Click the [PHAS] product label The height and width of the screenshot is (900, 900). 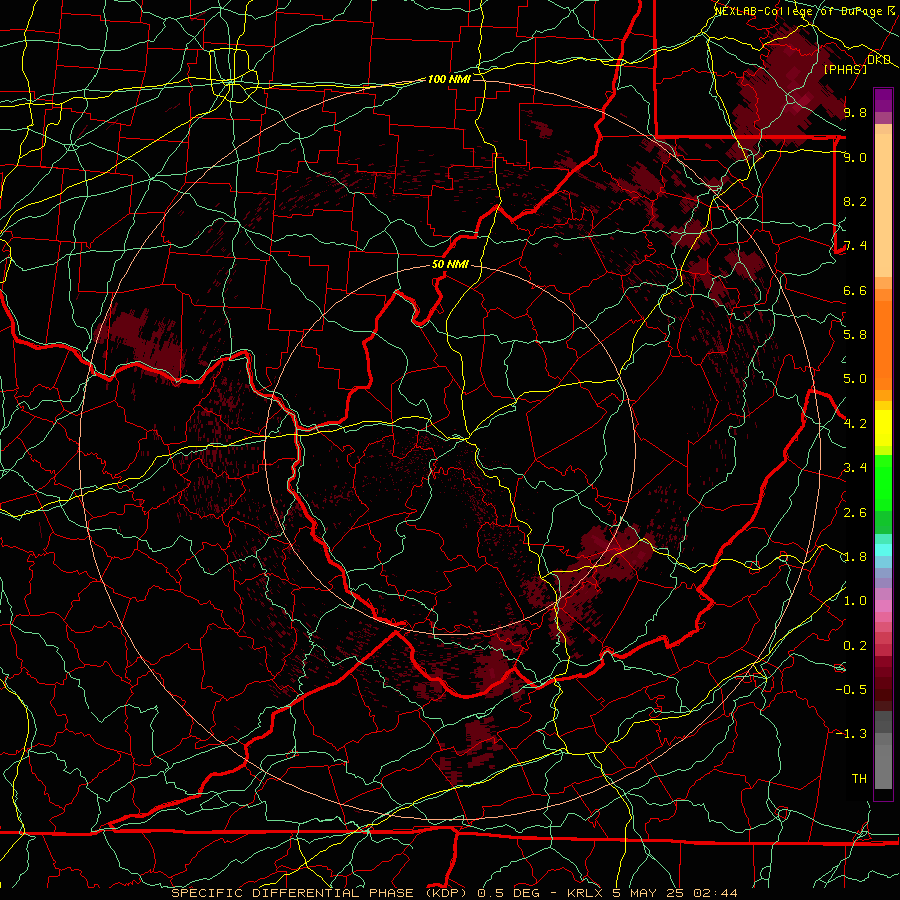click(845, 69)
